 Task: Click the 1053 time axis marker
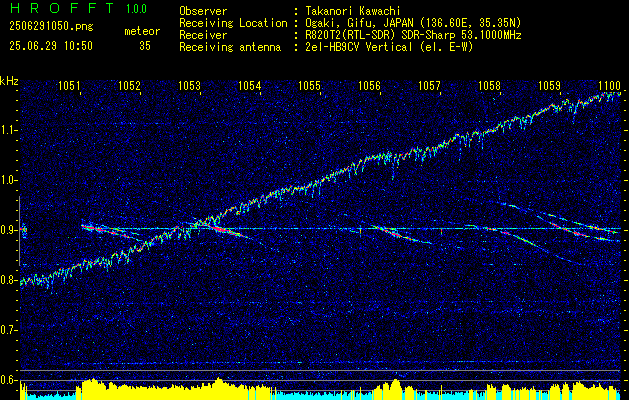click(189, 86)
